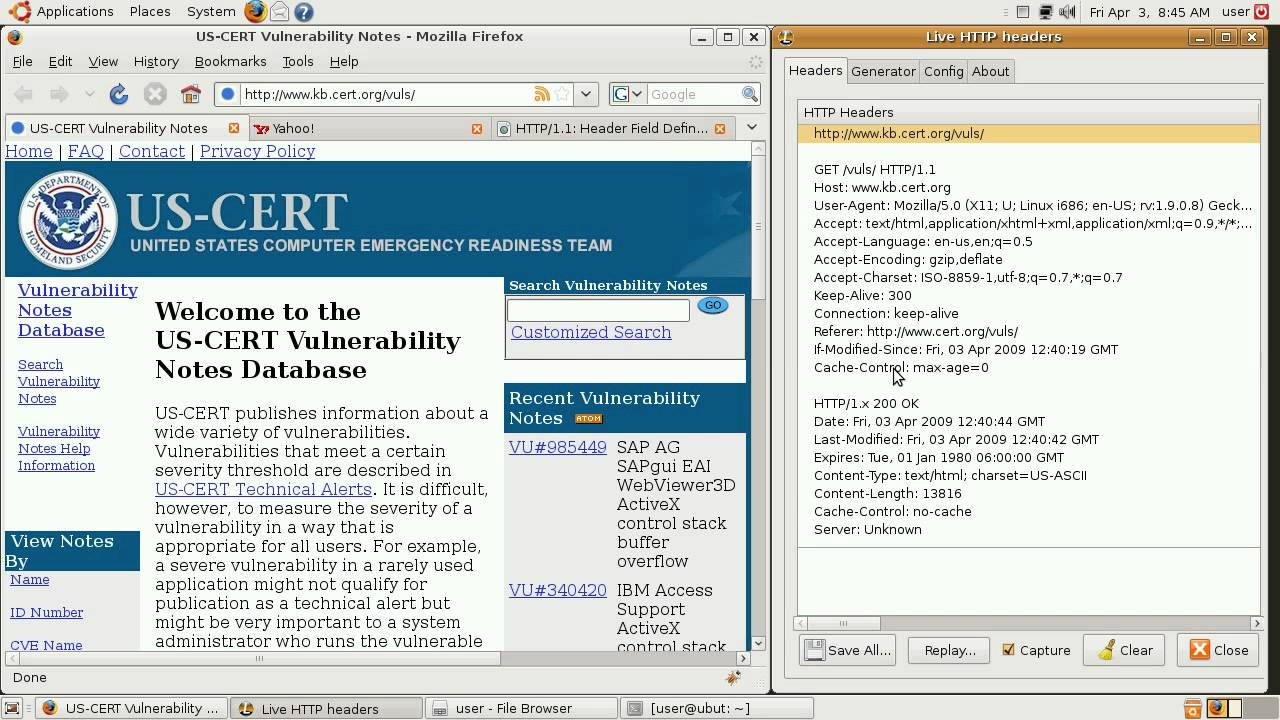Switch to user - File Browser taskbar window
This screenshot has height=720, width=1280.
pos(521,708)
